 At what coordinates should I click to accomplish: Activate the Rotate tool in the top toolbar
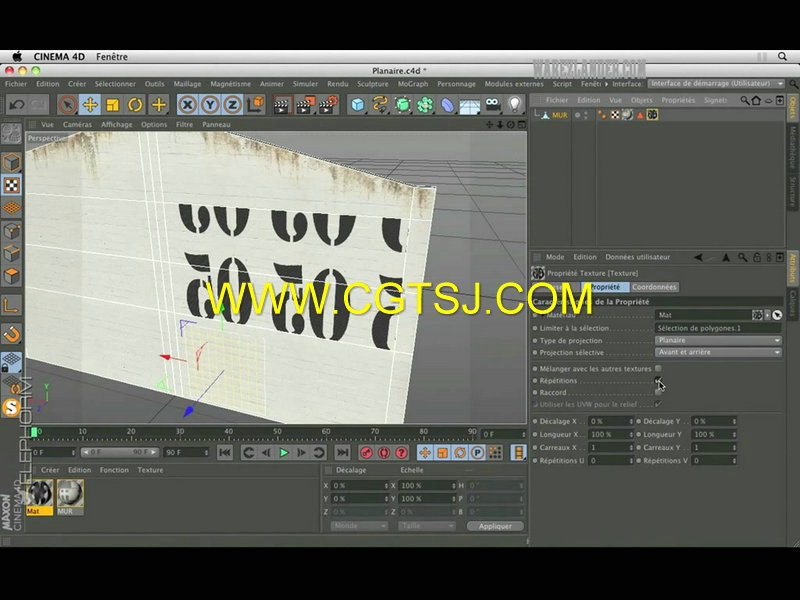click(135, 105)
